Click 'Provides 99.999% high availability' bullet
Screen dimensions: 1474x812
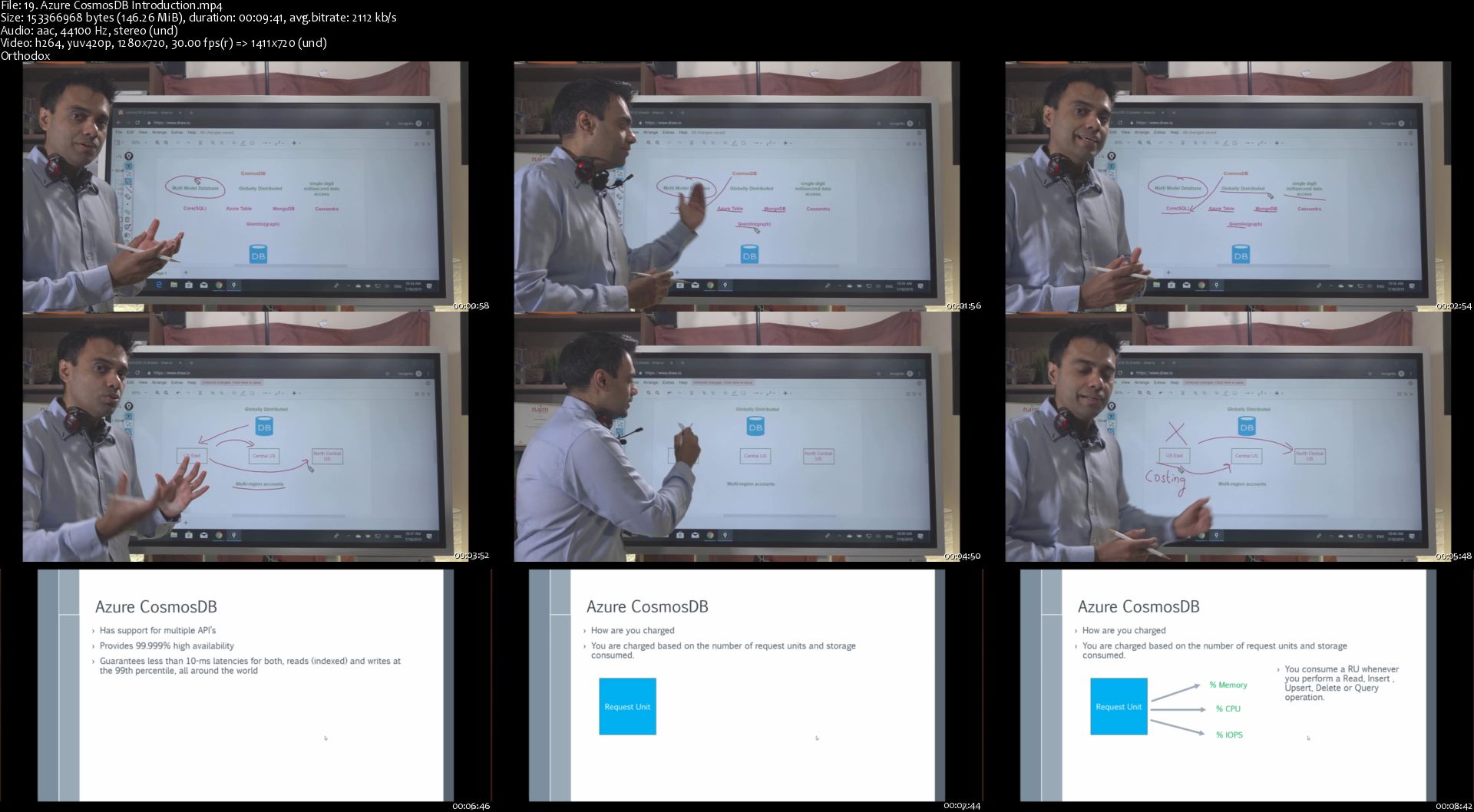(x=167, y=645)
